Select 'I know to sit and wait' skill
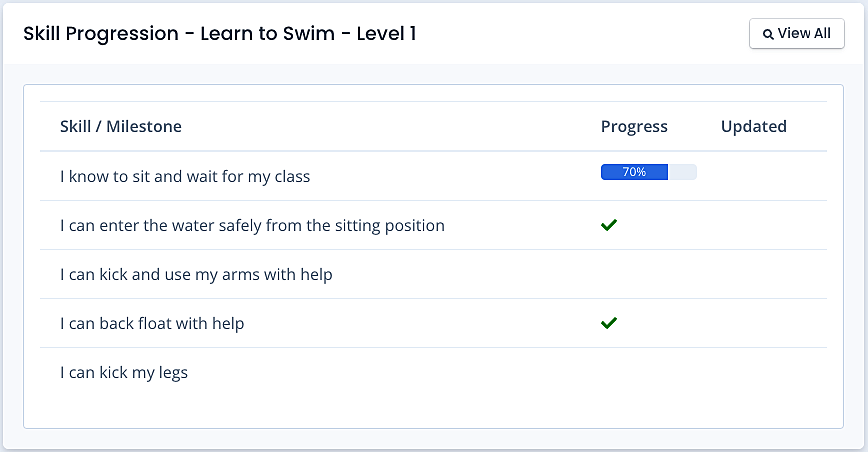The height and width of the screenshot is (452, 868). (185, 176)
